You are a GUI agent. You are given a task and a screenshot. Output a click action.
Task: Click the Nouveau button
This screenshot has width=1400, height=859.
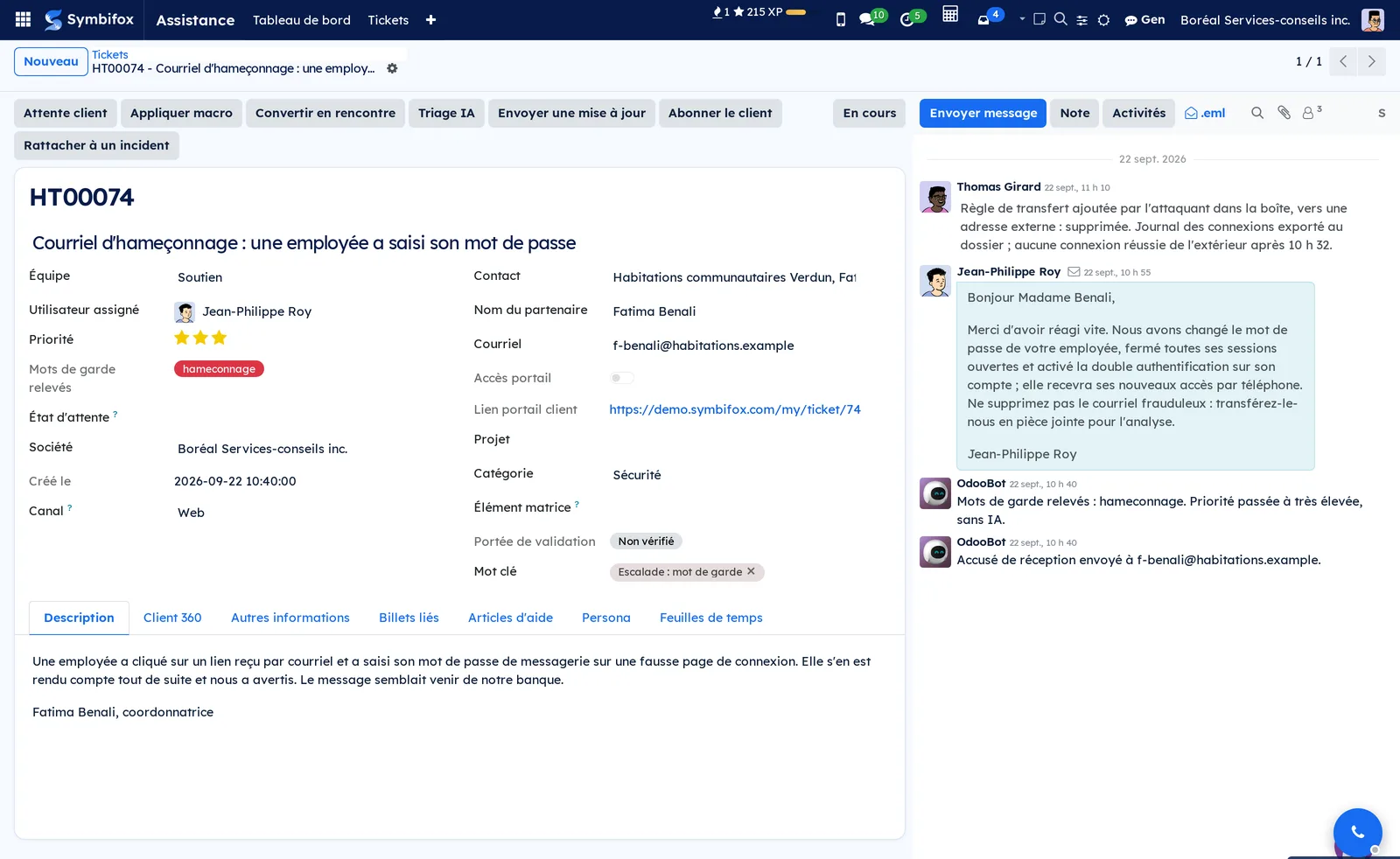(51, 61)
